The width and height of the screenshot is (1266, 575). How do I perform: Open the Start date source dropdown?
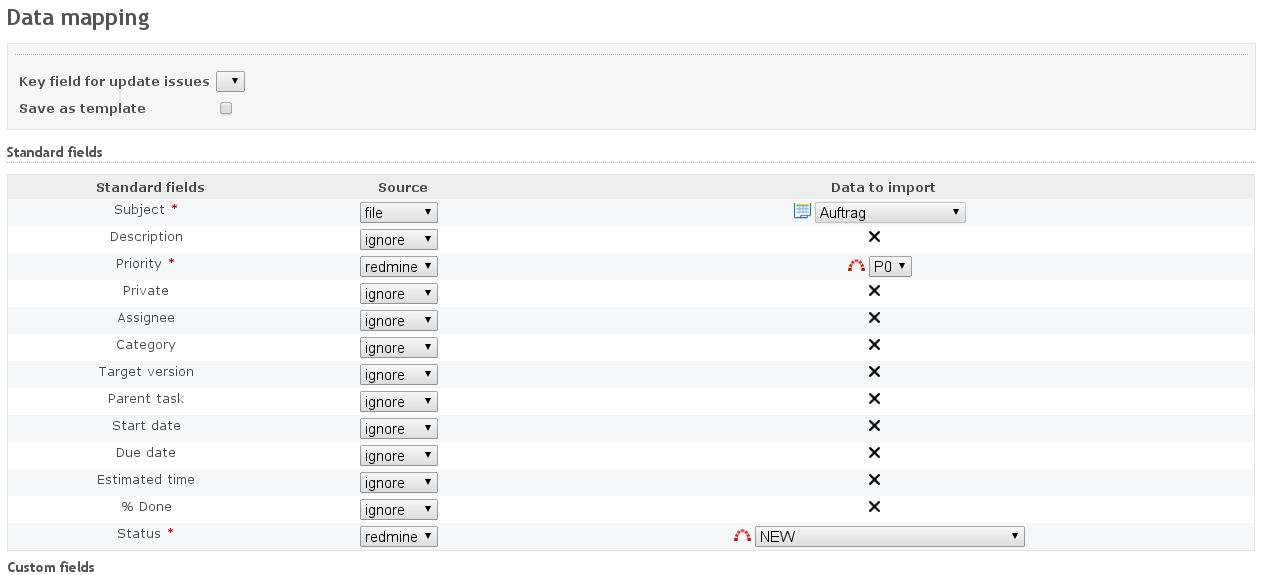pos(398,429)
